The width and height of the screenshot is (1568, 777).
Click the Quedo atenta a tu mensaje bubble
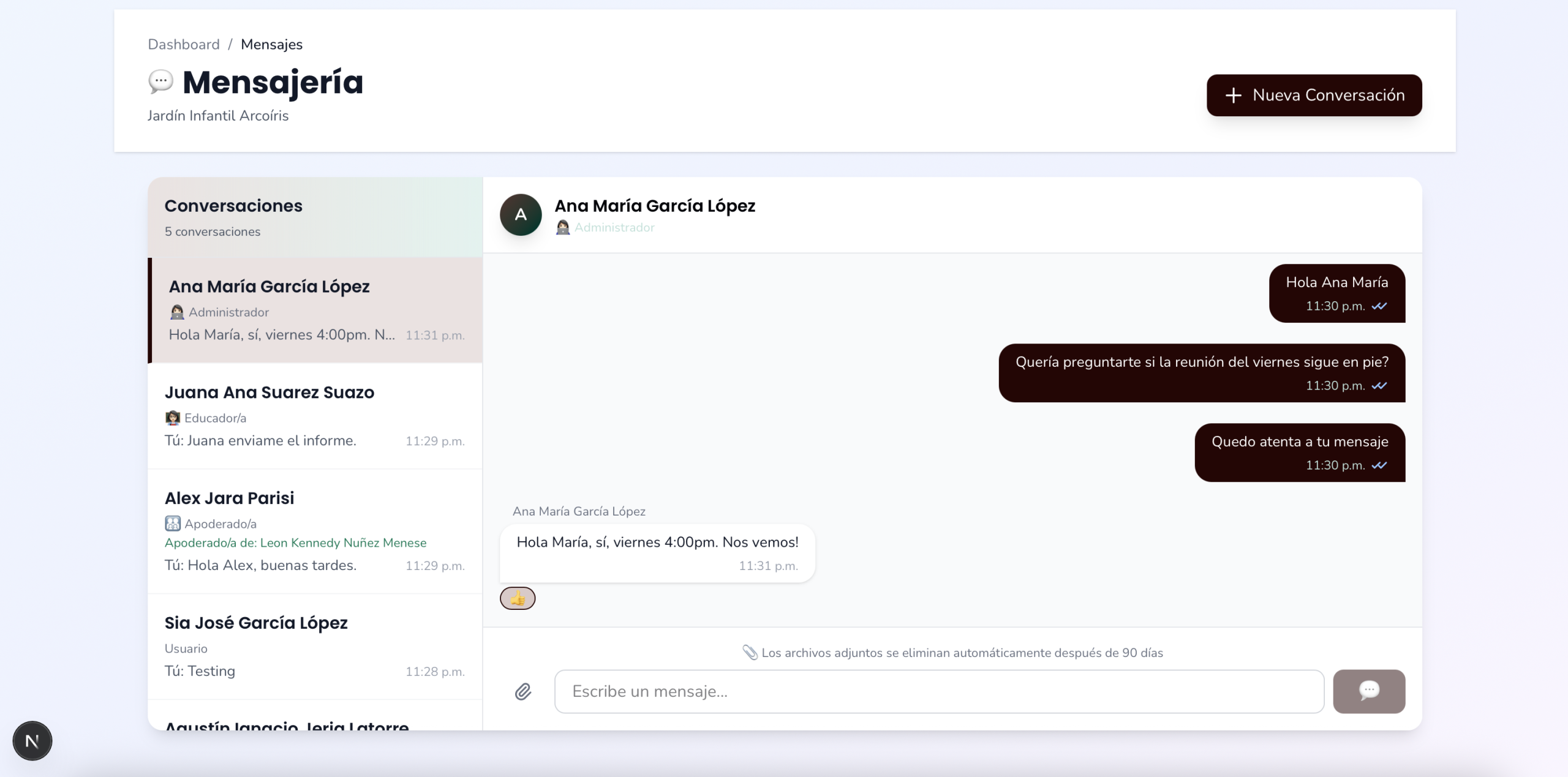pos(1300,452)
